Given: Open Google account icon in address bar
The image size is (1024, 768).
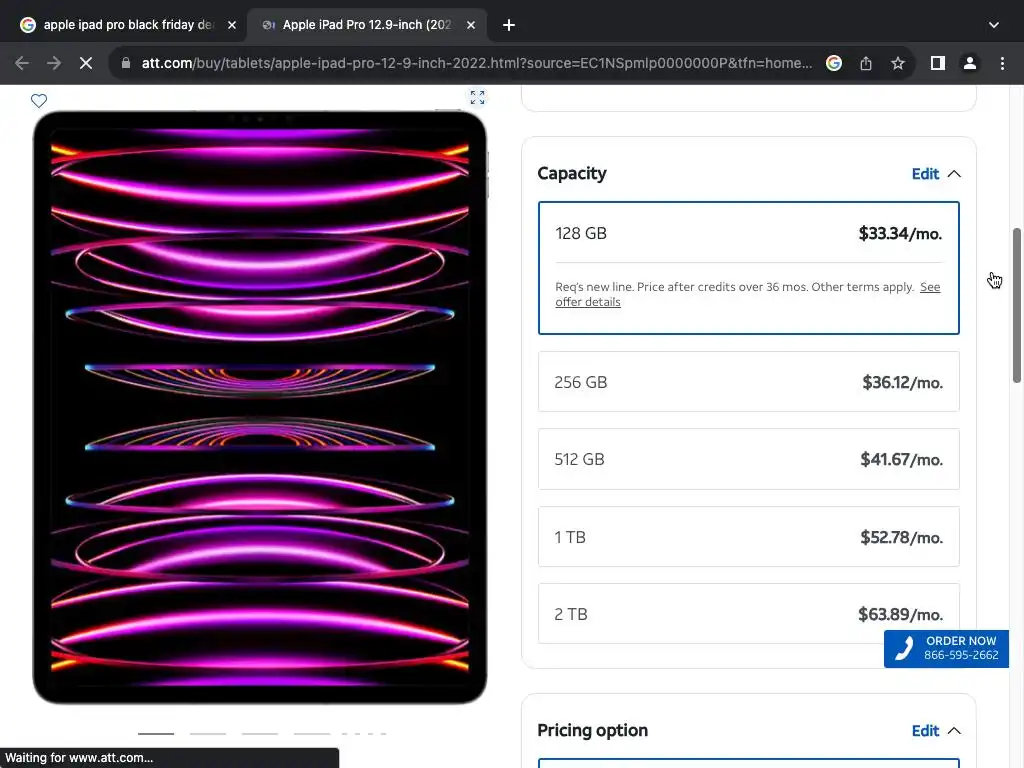Looking at the screenshot, I should tap(834, 63).
